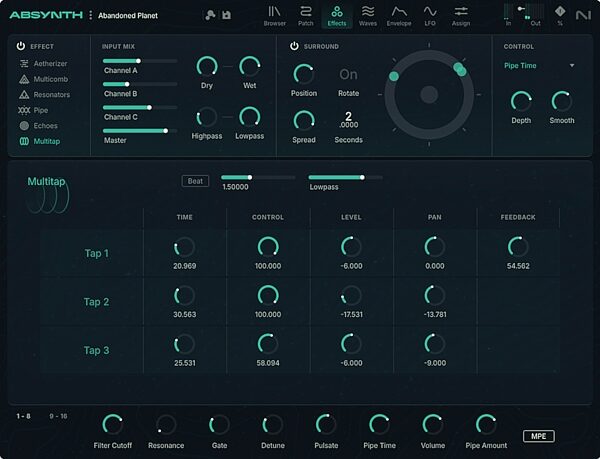Click the randomize patch icon
The height and width of the screenshot is (459, 600).
[x=210, y=15]
